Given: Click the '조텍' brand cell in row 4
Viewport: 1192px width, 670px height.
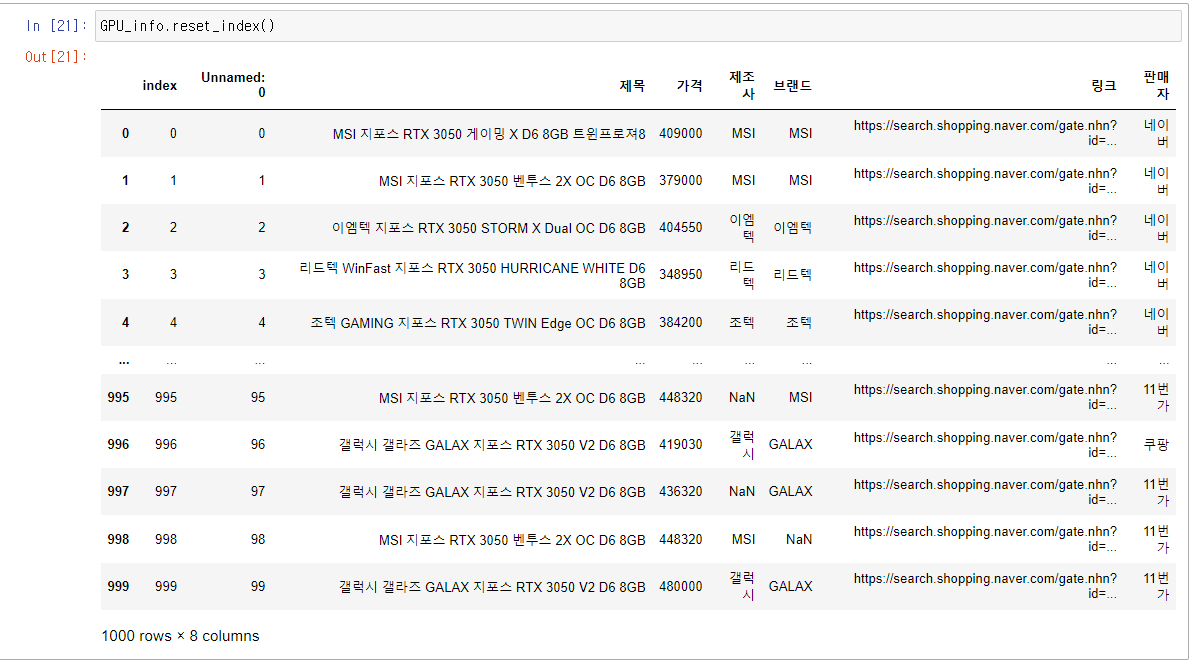Looking at the screenshot, I should point(799,322).
